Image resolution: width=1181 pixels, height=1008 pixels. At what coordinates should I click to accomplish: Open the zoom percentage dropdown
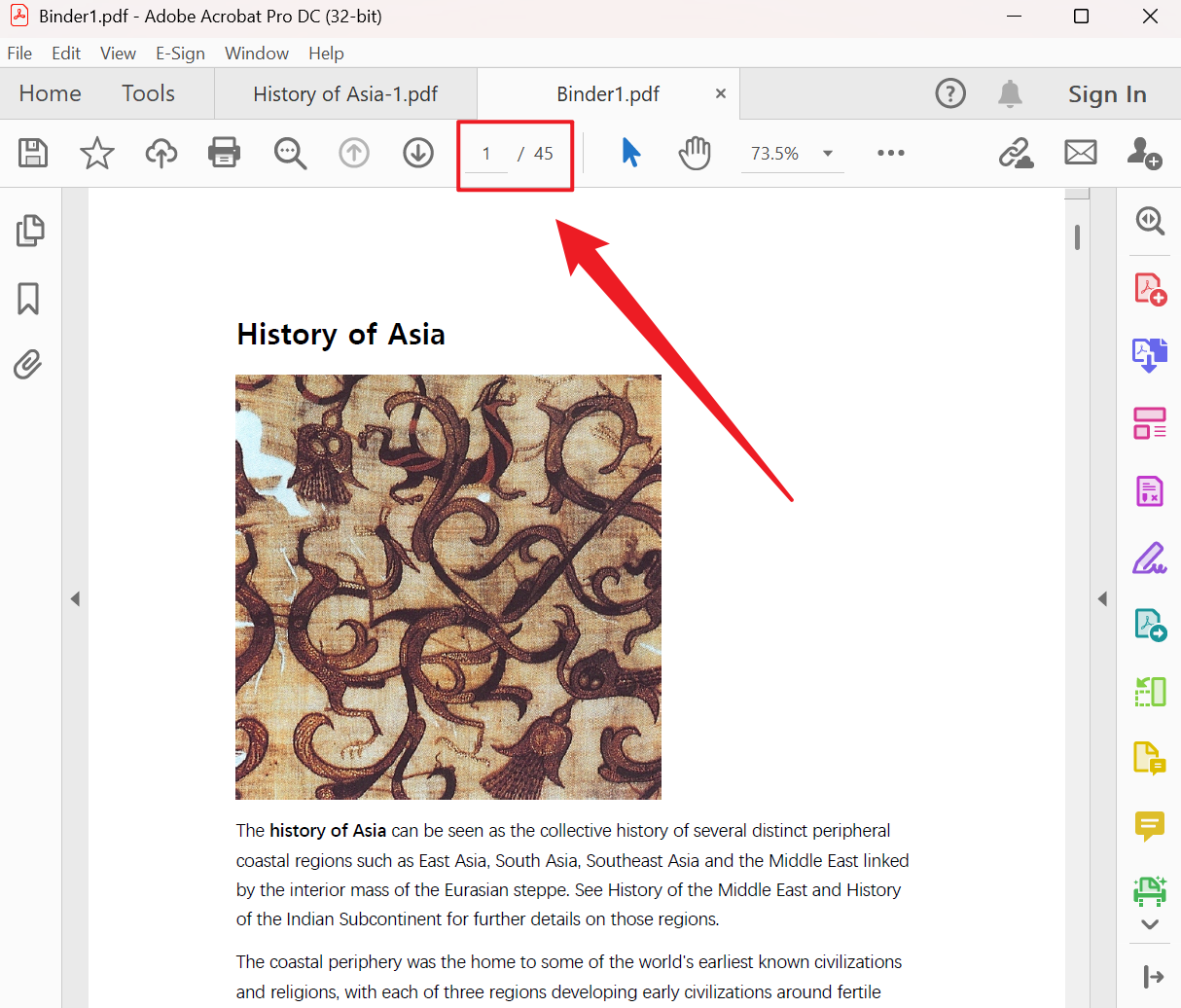[x=828, y=153]
